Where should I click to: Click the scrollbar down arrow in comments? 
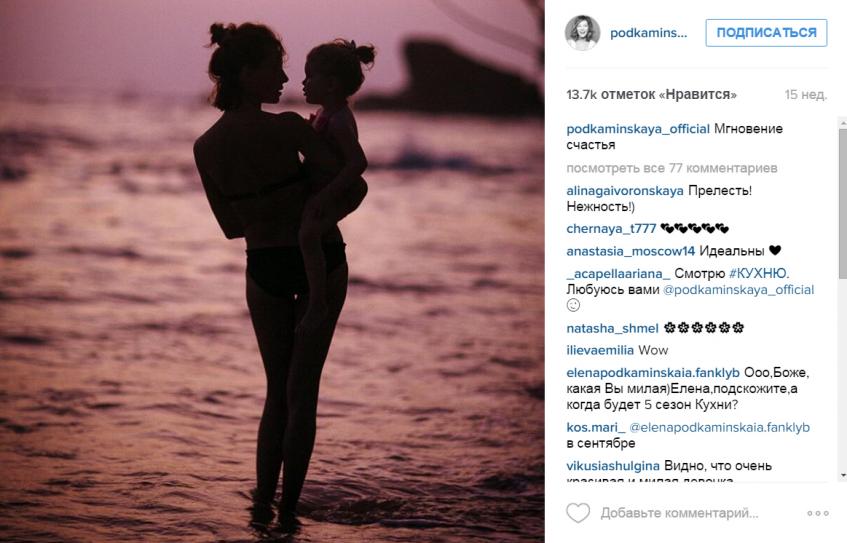(842, 476)
